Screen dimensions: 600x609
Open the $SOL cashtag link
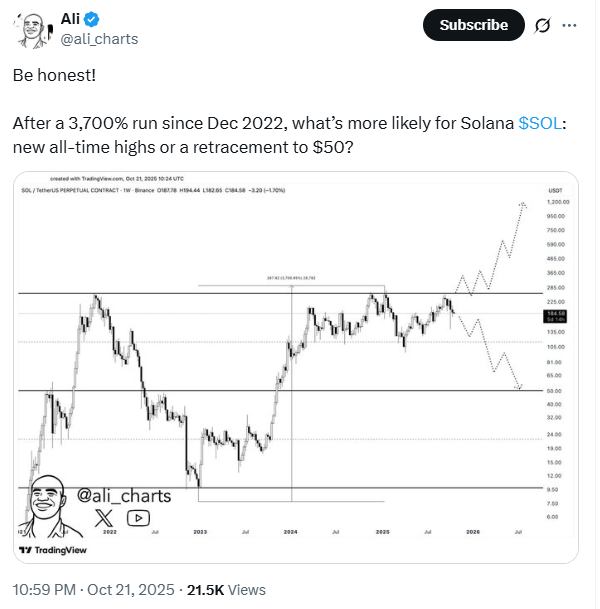coord(540,122)
